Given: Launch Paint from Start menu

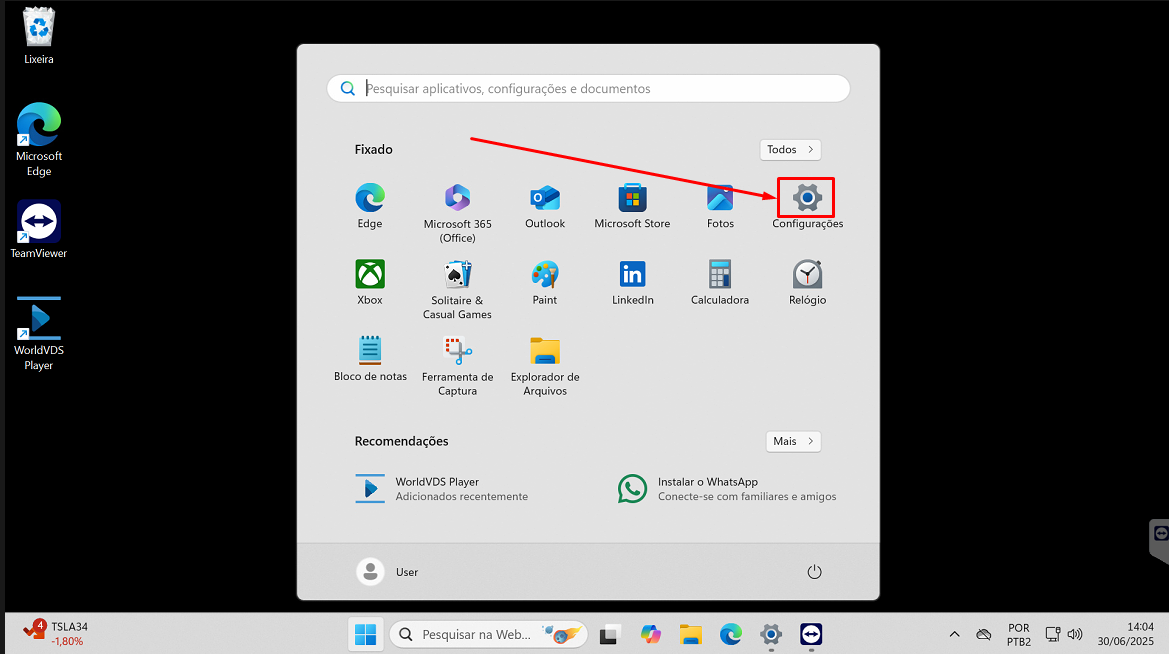Looking at the screenshot, I should pos(545,283).
